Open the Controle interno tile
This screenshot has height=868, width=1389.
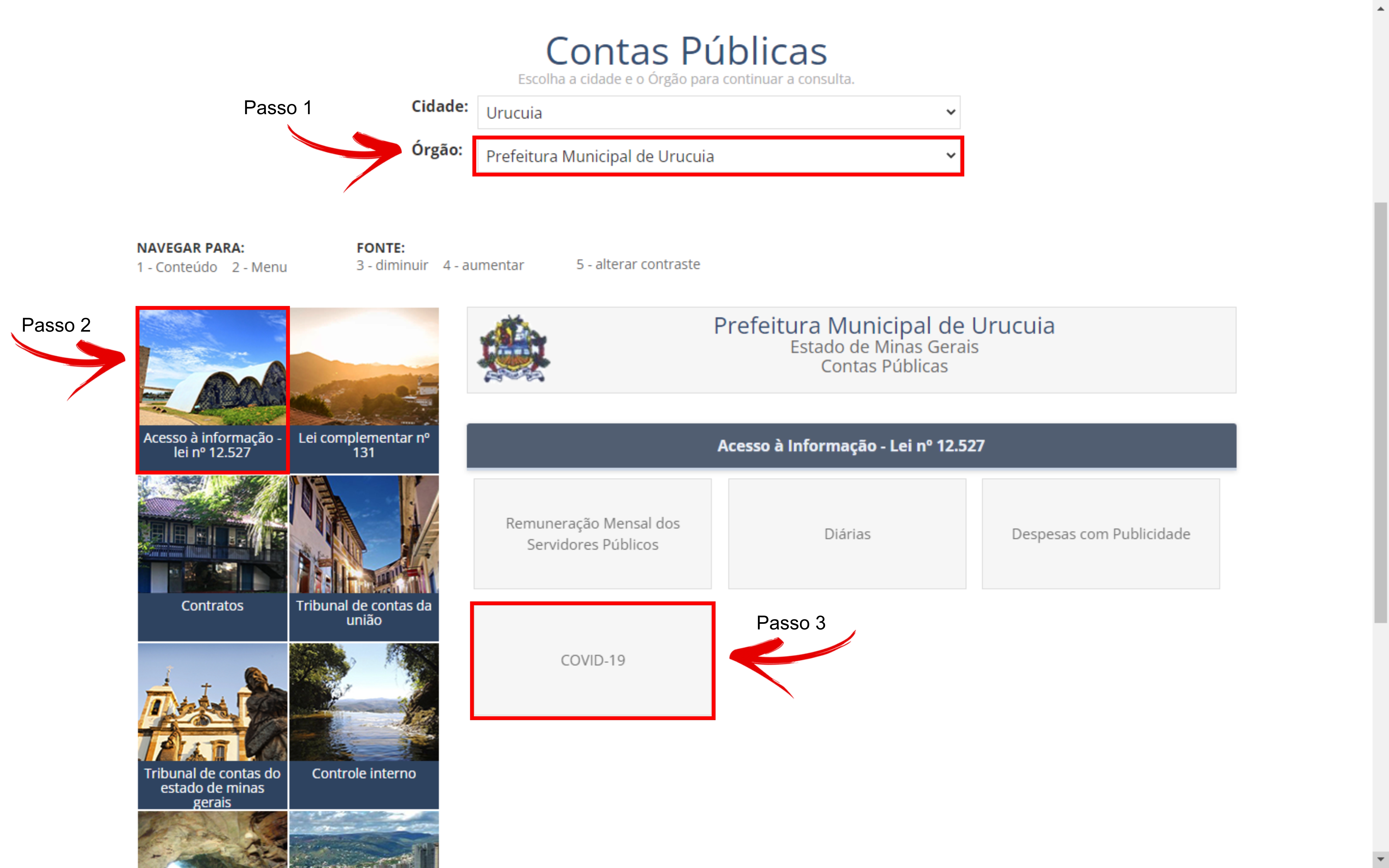[364, 726]
